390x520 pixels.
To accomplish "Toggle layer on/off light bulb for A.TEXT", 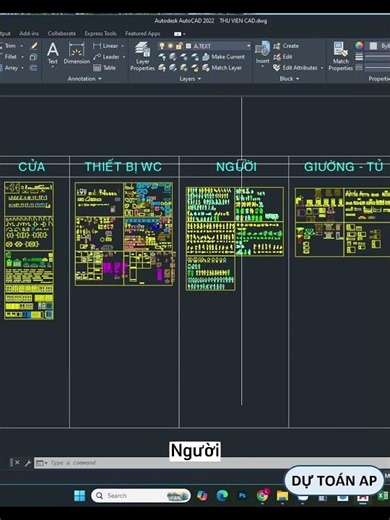I will (162, 46).
